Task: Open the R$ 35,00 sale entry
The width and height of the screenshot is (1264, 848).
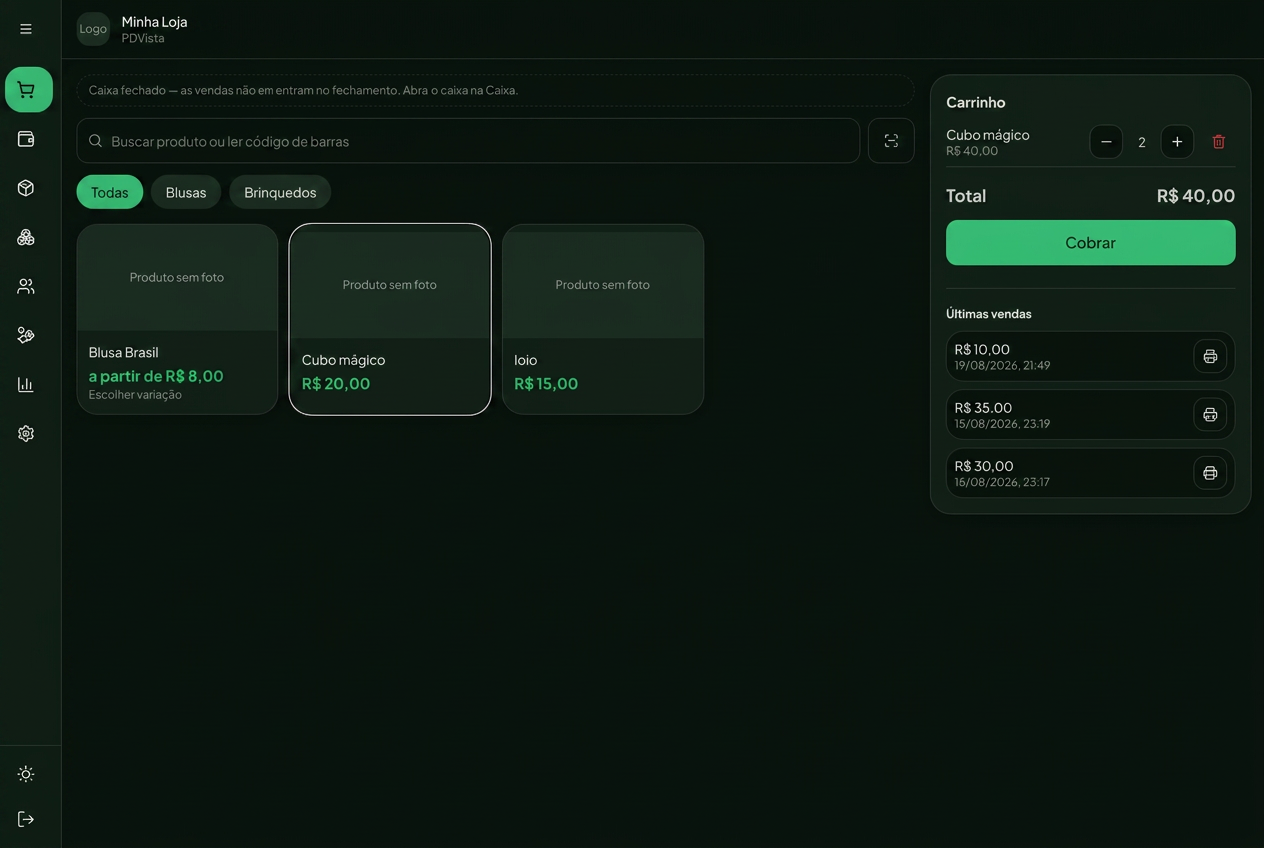Action: click(x=1091, y=414)
